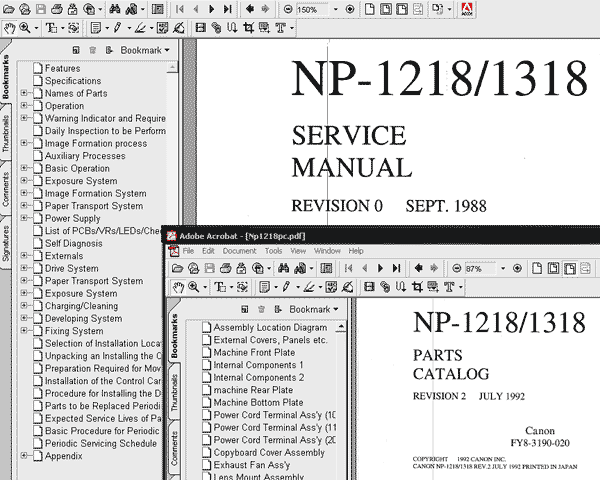Screen dimensions: 600x480
Task: Open the Help menu
Action: [356, 251]
